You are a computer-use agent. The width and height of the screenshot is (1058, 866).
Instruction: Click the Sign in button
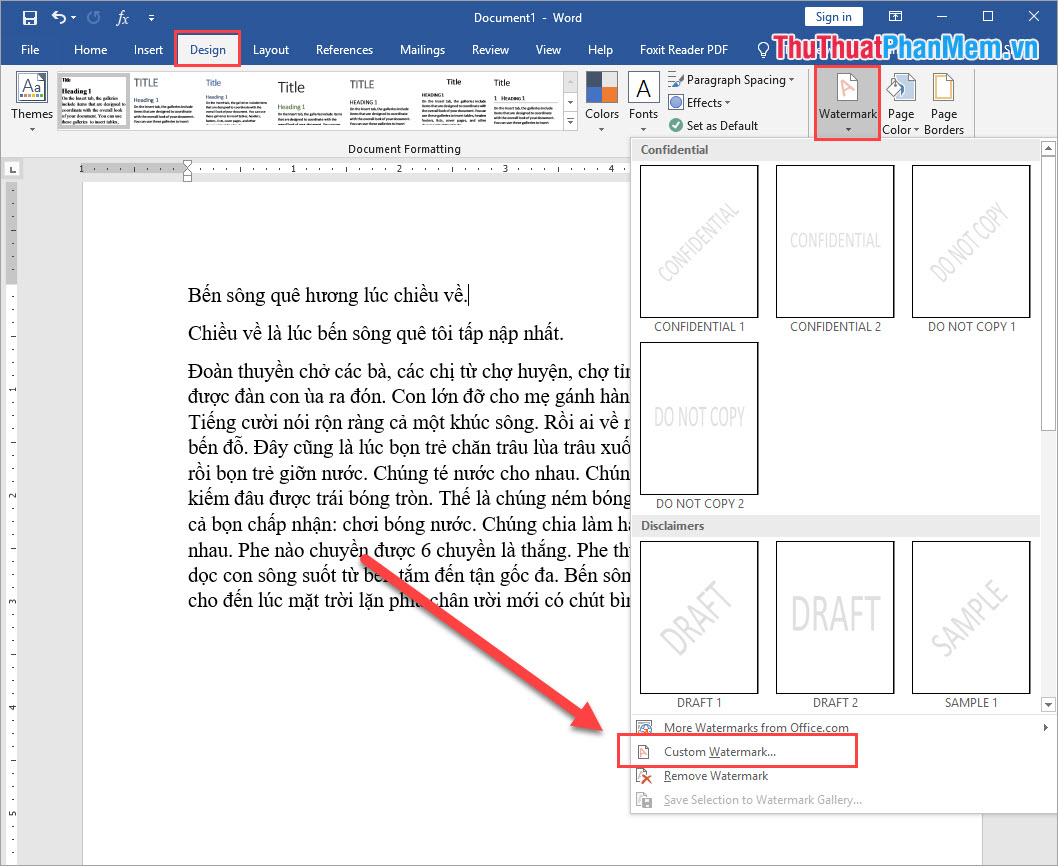coord(833,17)
